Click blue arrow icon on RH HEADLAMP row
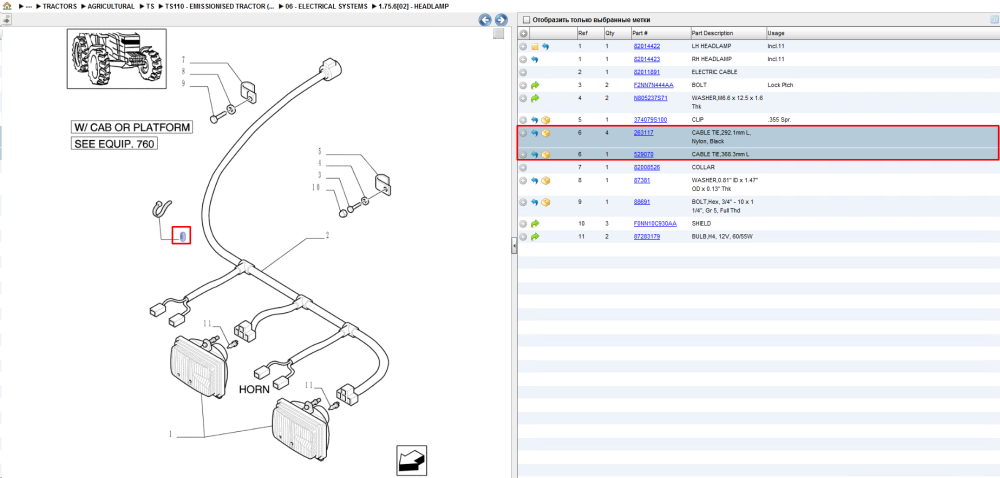The height and width of the screenshot is (478, 1000). click(535, 59)
